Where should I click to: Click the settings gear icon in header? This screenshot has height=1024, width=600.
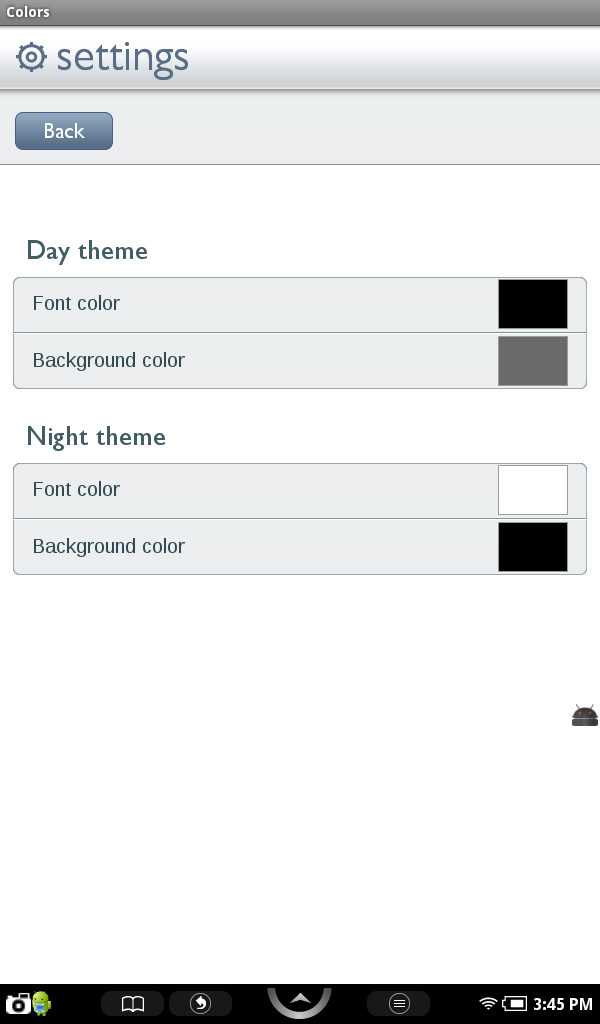[32, 57]
